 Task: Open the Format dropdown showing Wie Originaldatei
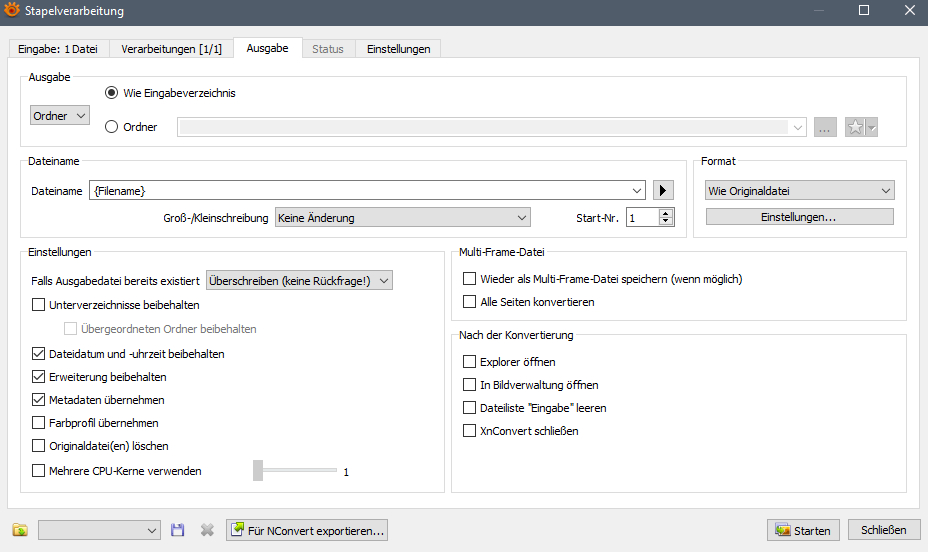tap(799, 190)
